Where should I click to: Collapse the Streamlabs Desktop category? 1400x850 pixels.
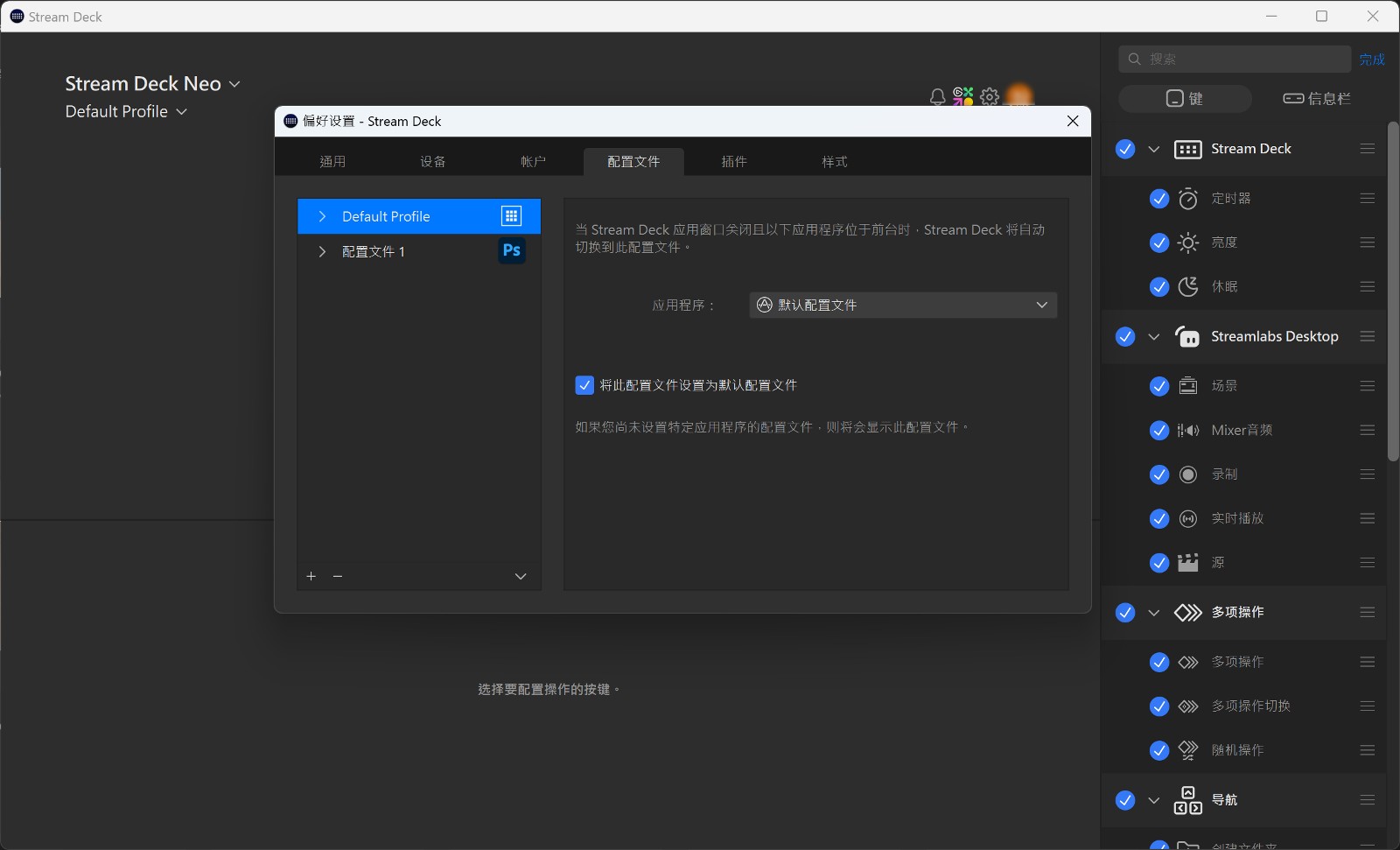1154,336
